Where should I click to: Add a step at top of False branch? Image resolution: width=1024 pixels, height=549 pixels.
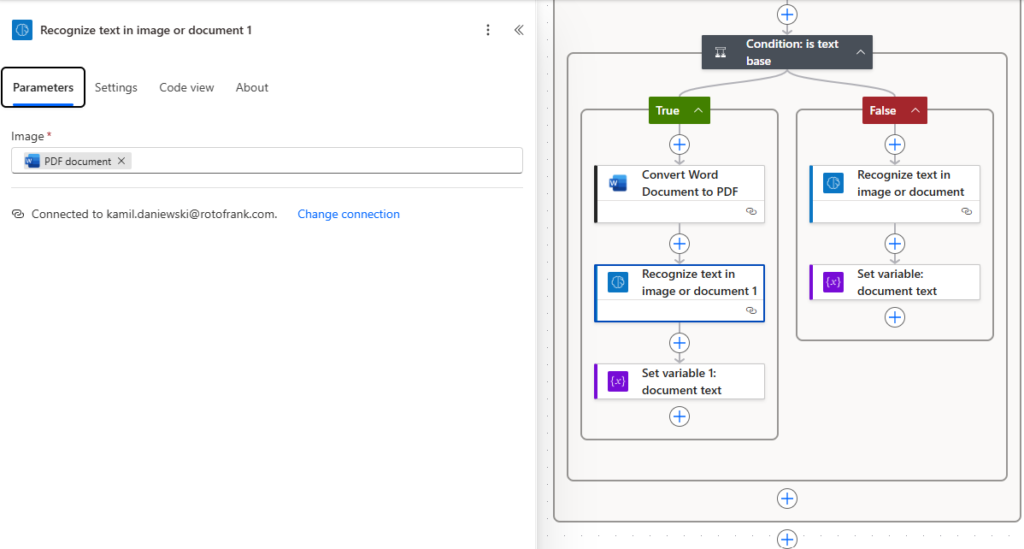click(895, 144)
